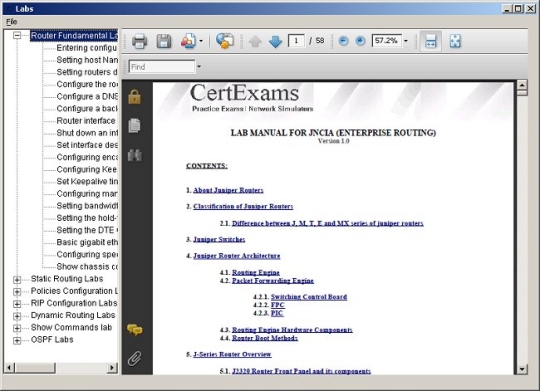This screenshot has width=540, height=391.
Task: Select Show chassis tree item
Action: click(x=87, y=267)
